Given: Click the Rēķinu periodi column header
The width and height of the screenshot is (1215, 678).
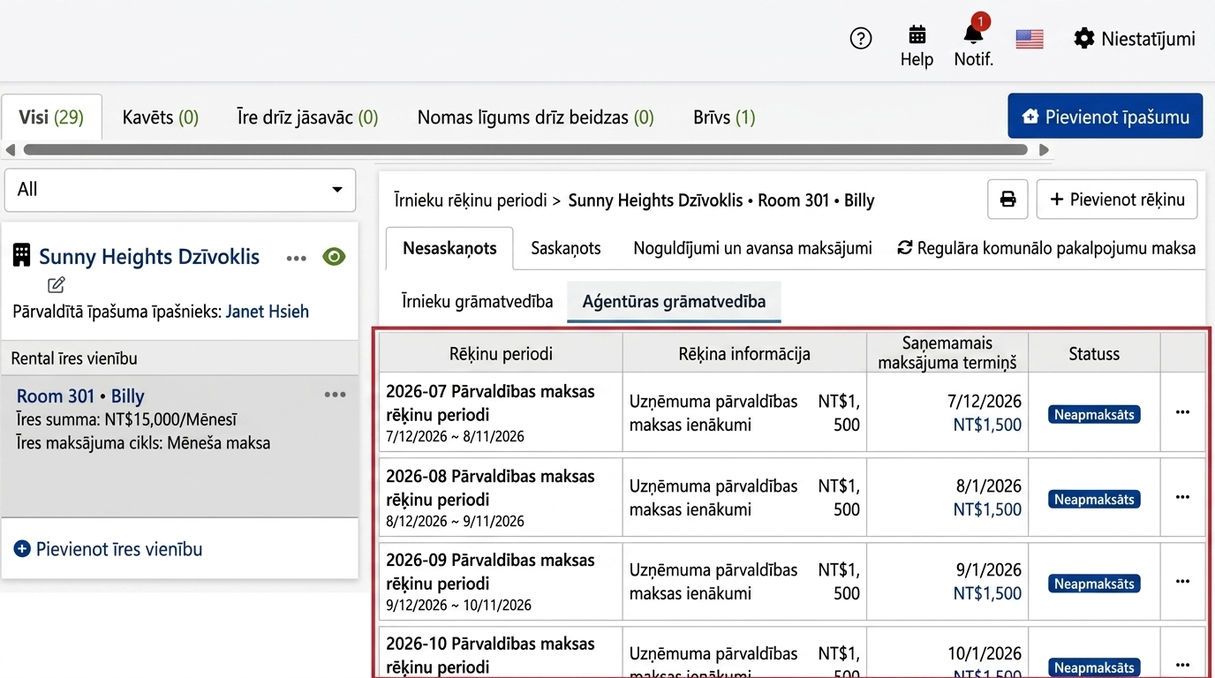Looking at the screenshot, I should (x=501, y=353).
